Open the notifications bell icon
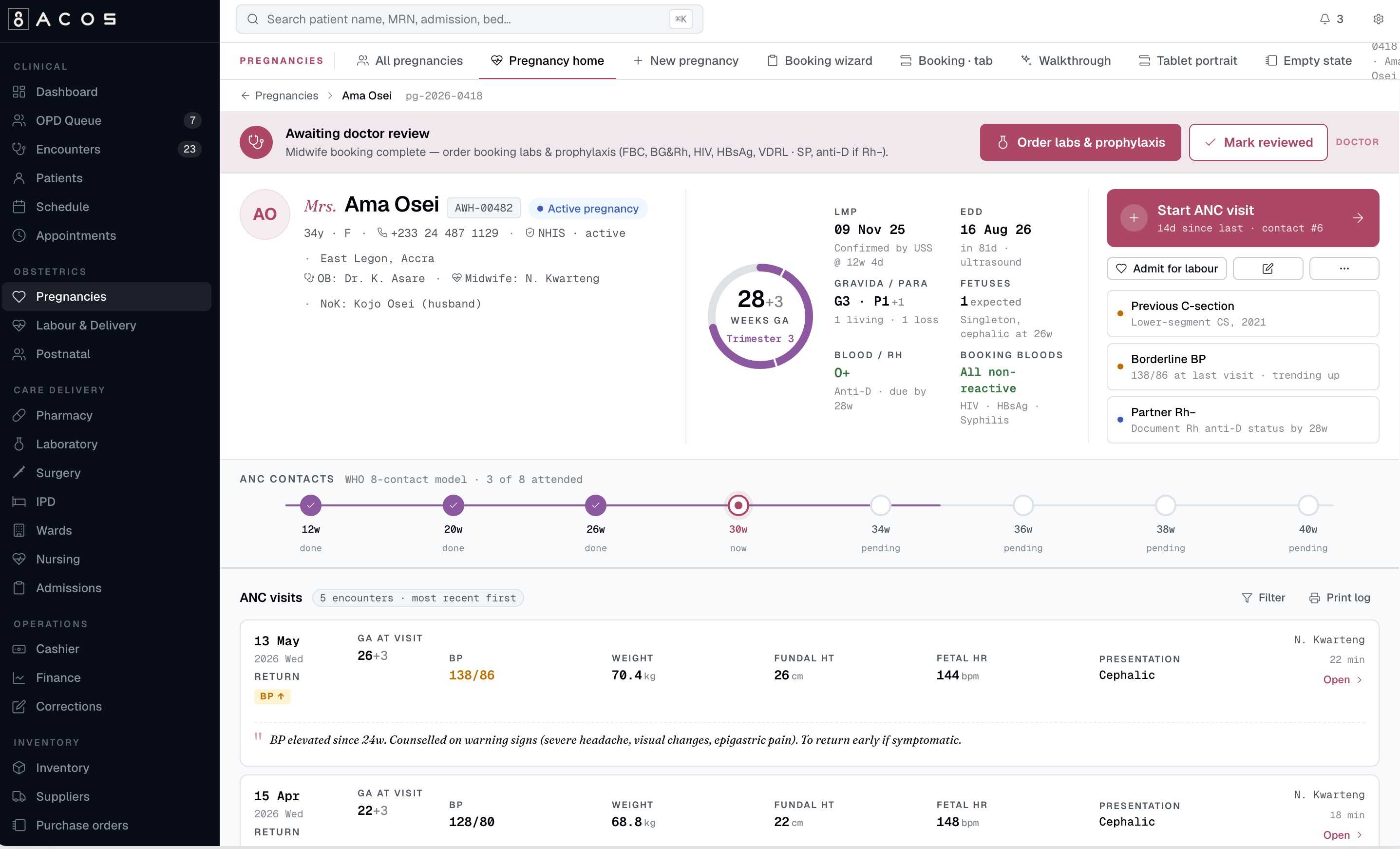 coord(1324,19)
